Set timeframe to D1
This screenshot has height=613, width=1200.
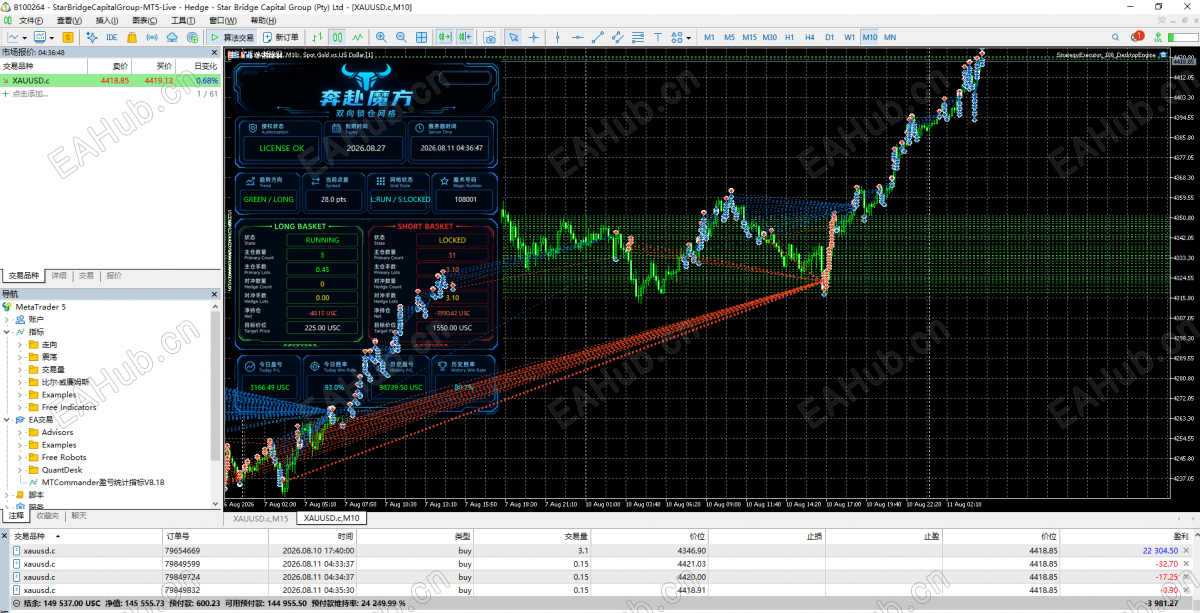point(829,37)
